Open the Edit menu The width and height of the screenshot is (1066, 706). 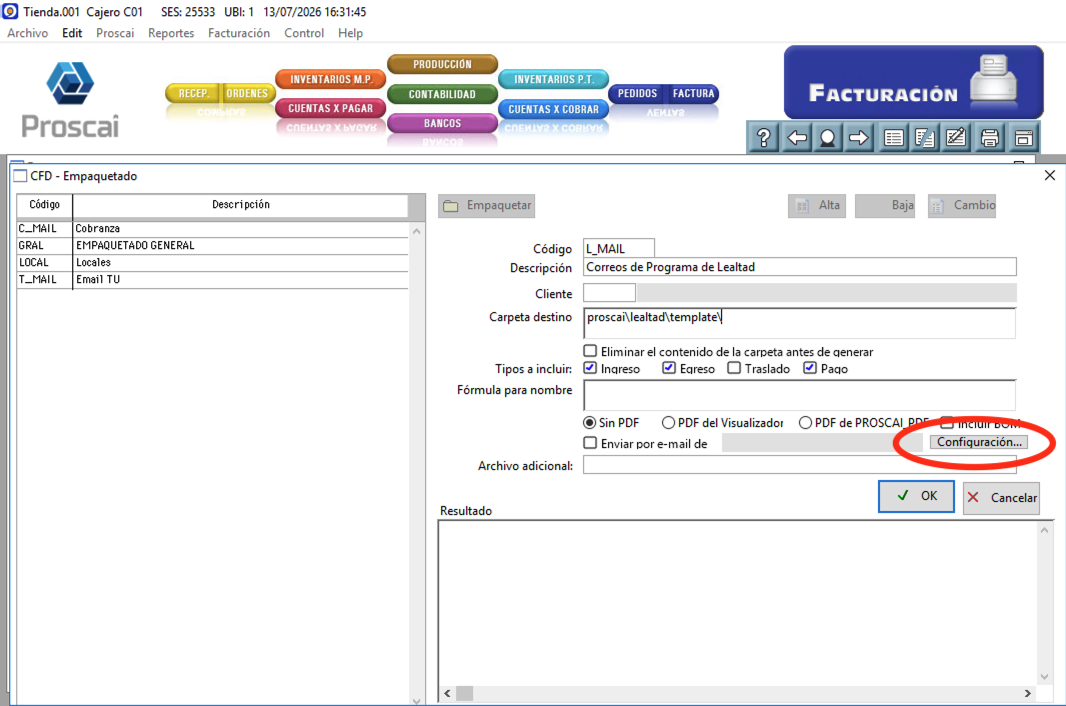[x=72, y=33]
